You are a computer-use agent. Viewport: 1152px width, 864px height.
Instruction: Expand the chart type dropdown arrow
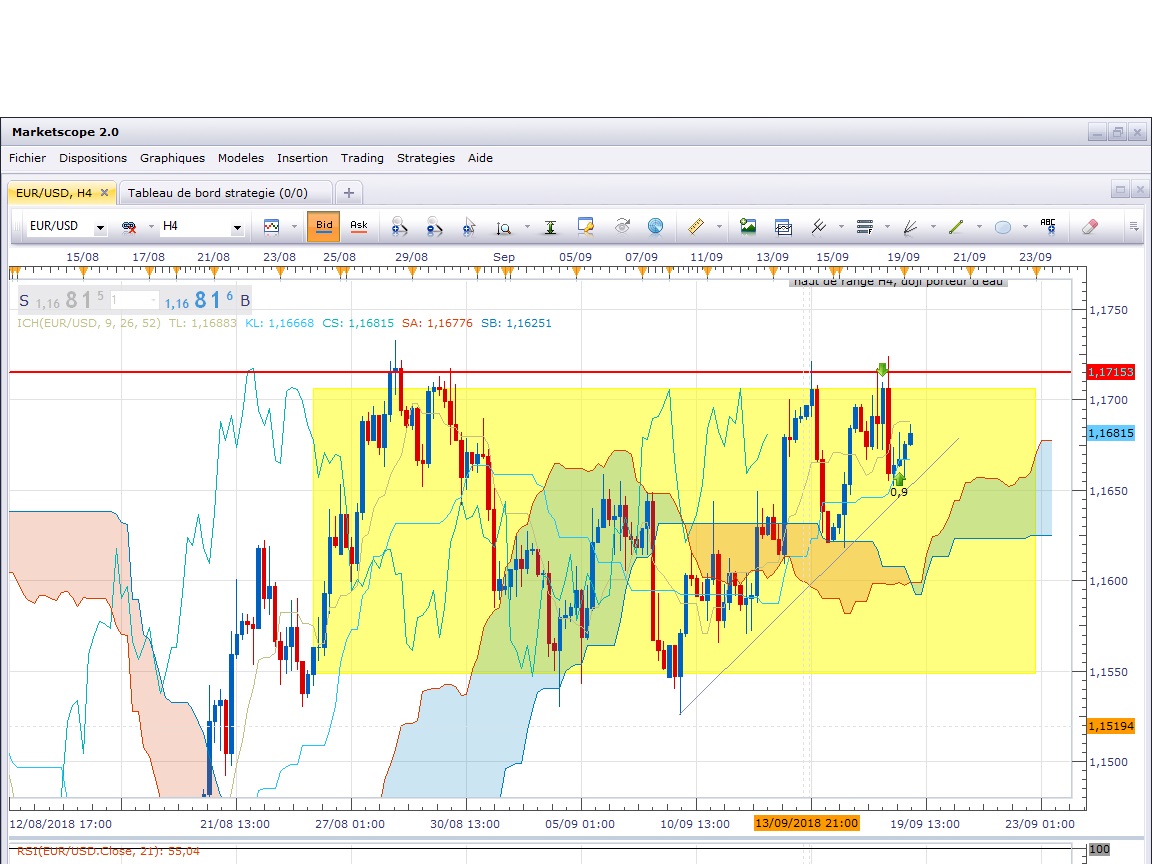coord(294,227)
